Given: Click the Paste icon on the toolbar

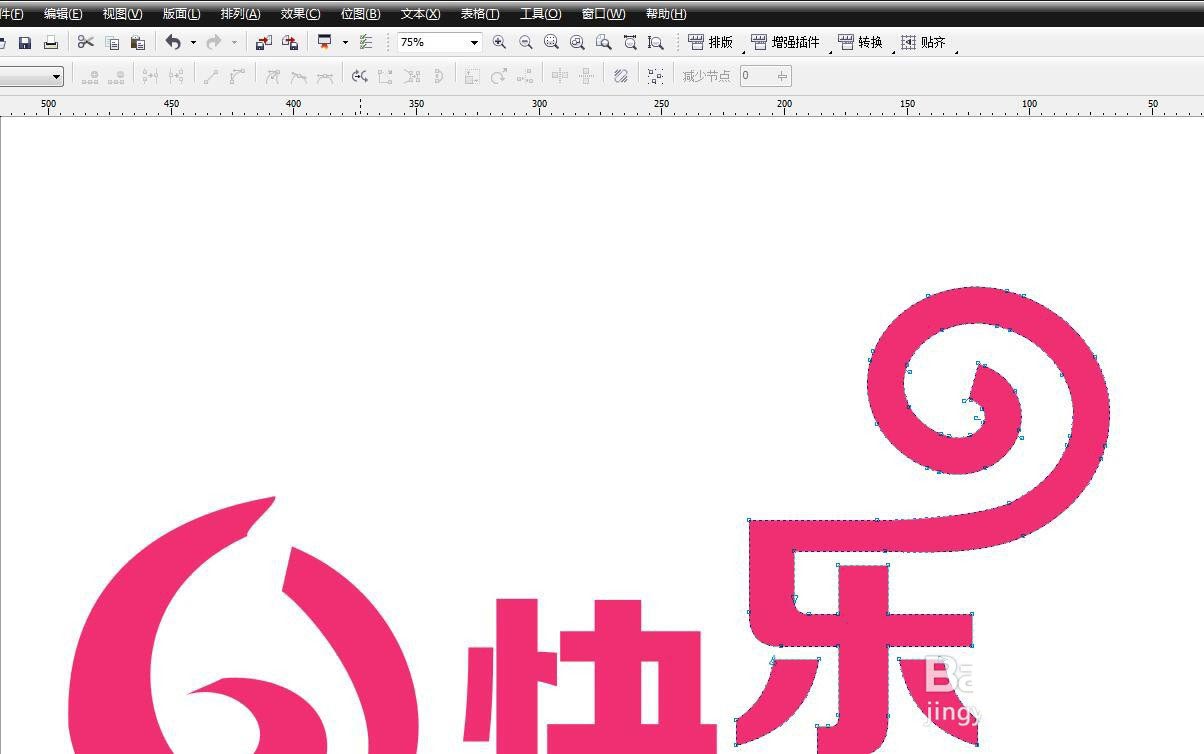Looking at the screenshot, I should pos(138,42).
